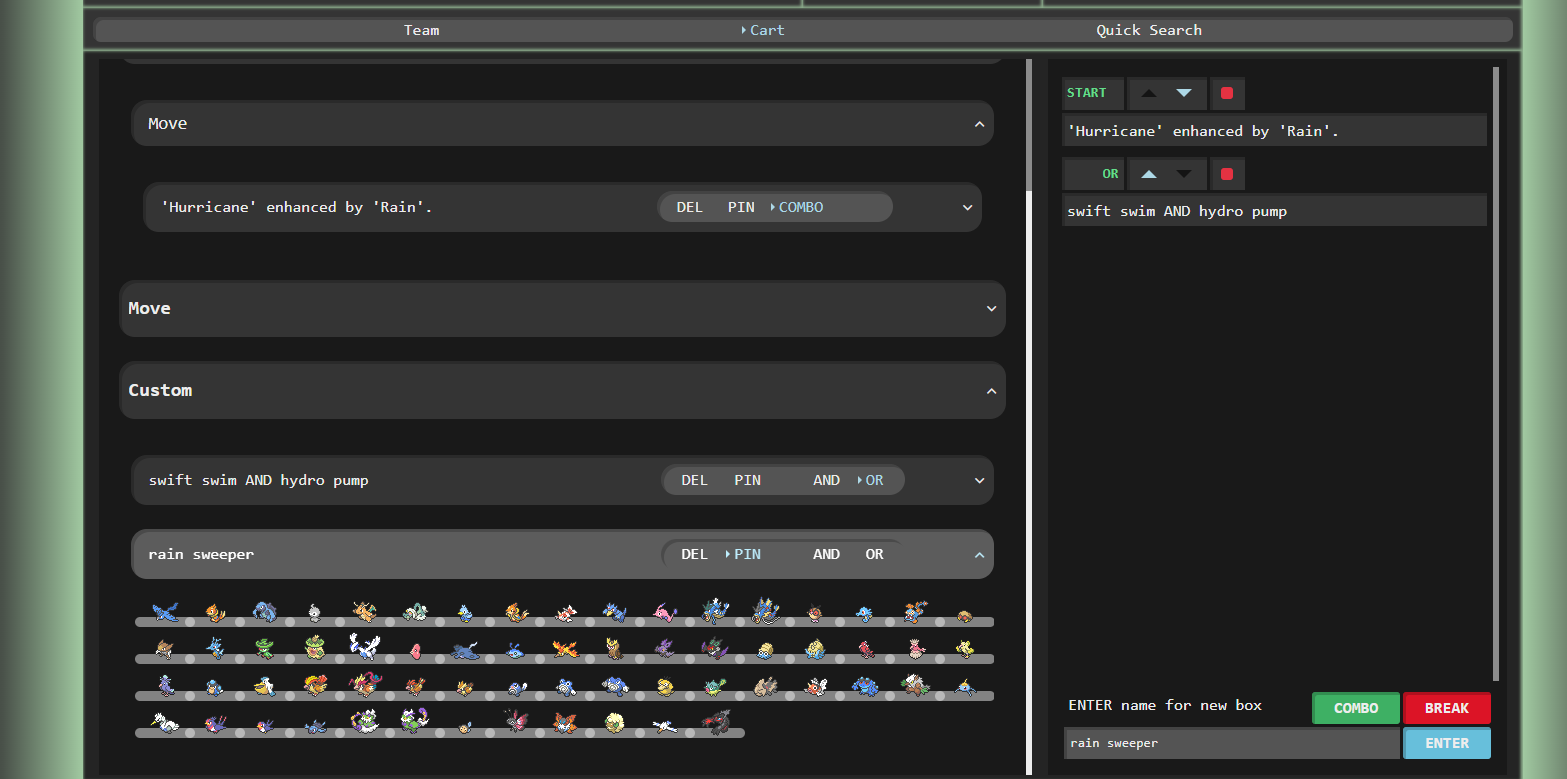Select cart text 'Hurricane' enhanced by 'Rain'

[x=1203, y=131]
